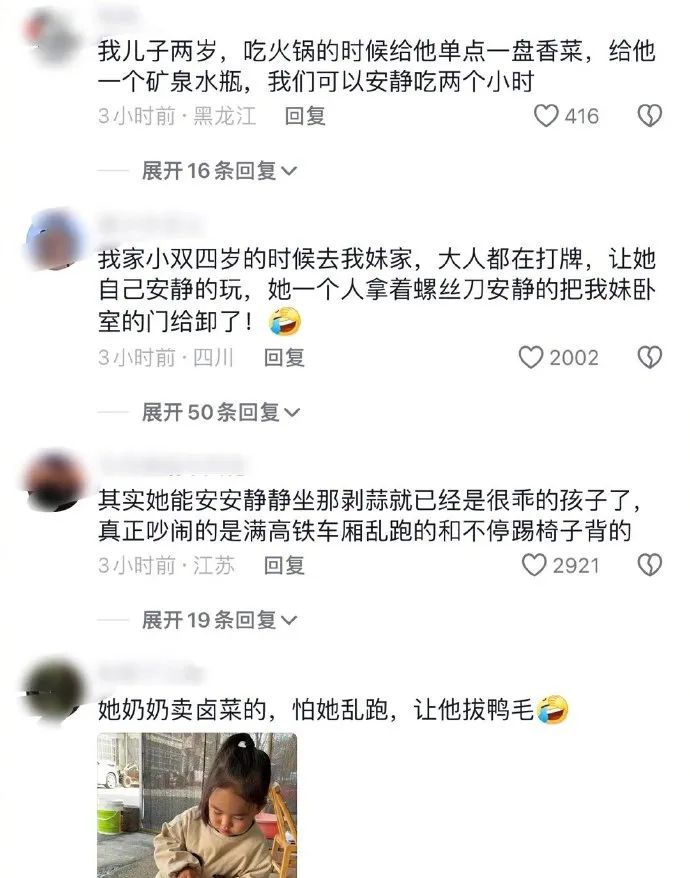This screenshot has height=878, width=690.
Task: Expand 16 replies under first comment
Action: click(x=219, y=171)
